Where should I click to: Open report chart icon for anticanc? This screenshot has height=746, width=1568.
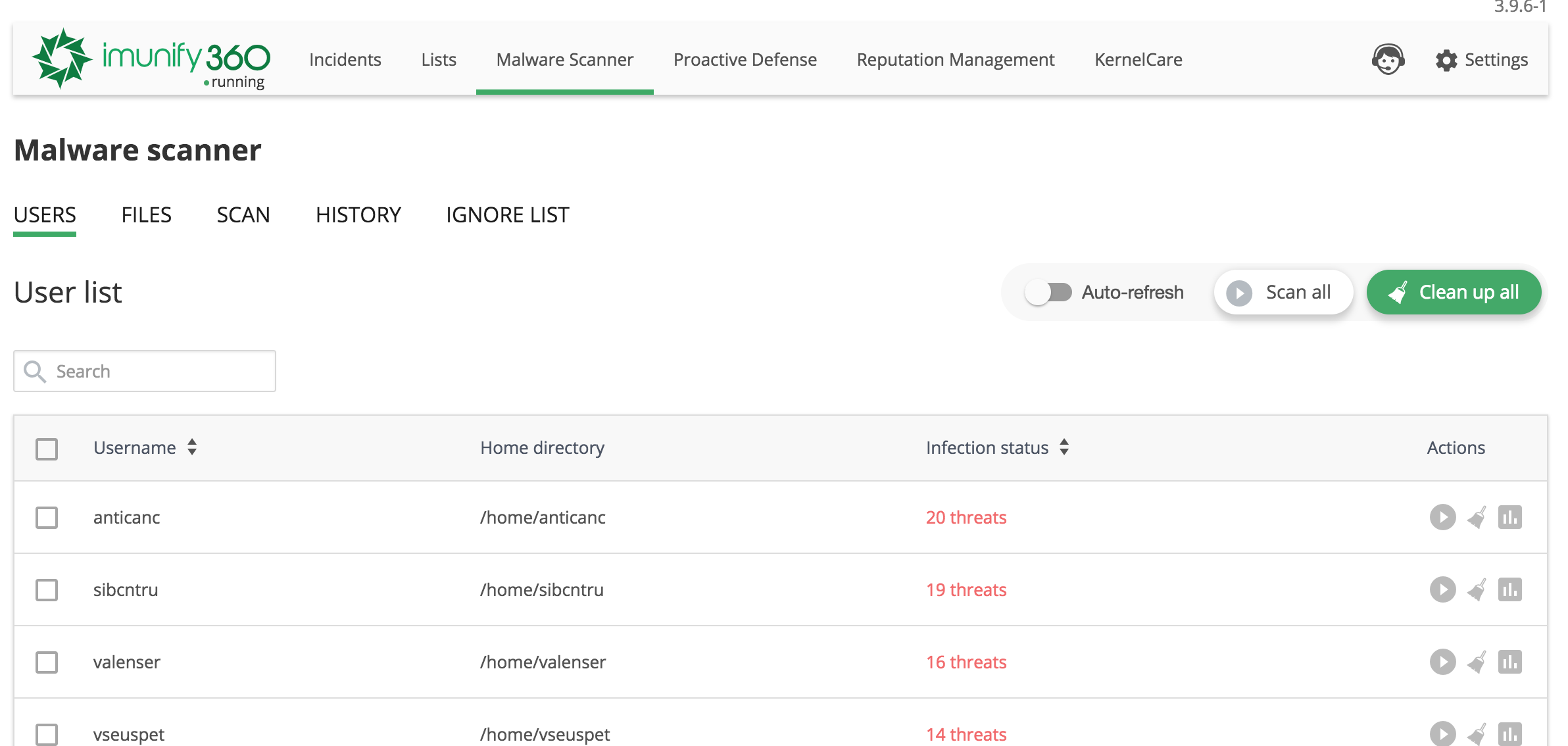coord(1509,517)
